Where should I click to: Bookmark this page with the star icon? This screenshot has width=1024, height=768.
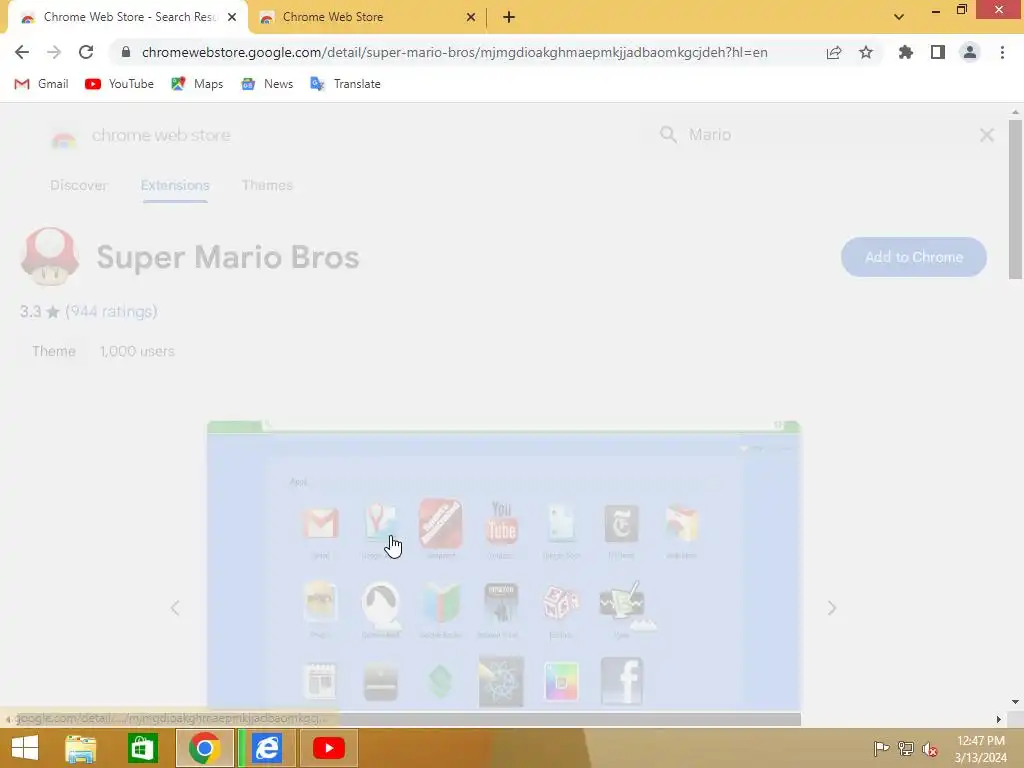point(866,52)
